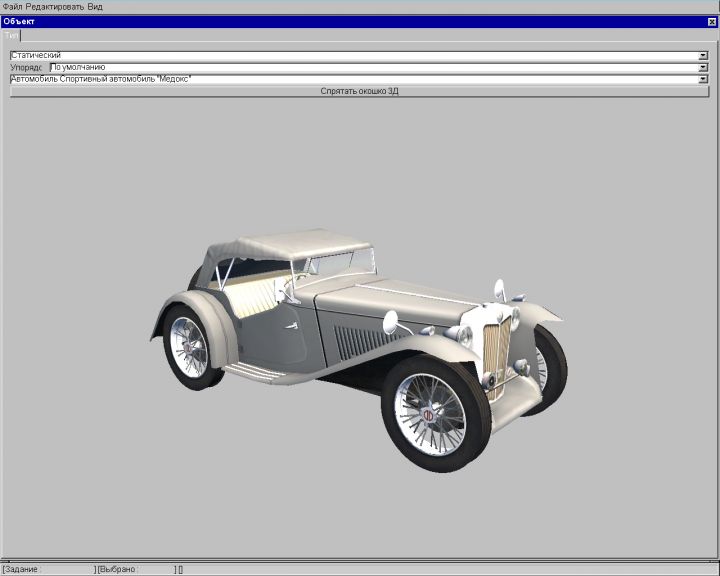Viewport: 720px width, 576px height.
Task: Click the car's rear wheel in 3D preview
Action: (189, 346)
